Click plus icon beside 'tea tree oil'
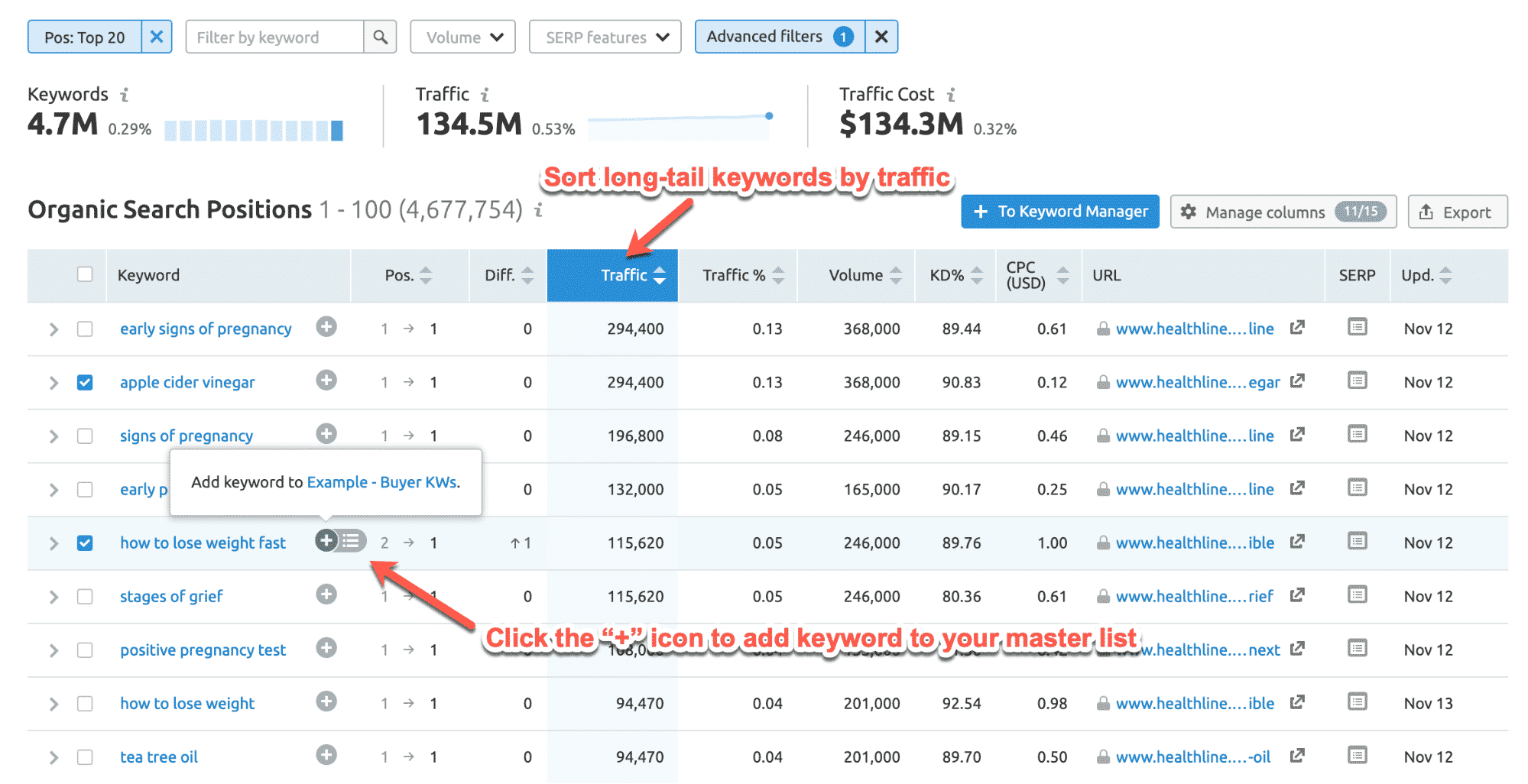This screenshot has width=1528, height=784. point(326,755)
